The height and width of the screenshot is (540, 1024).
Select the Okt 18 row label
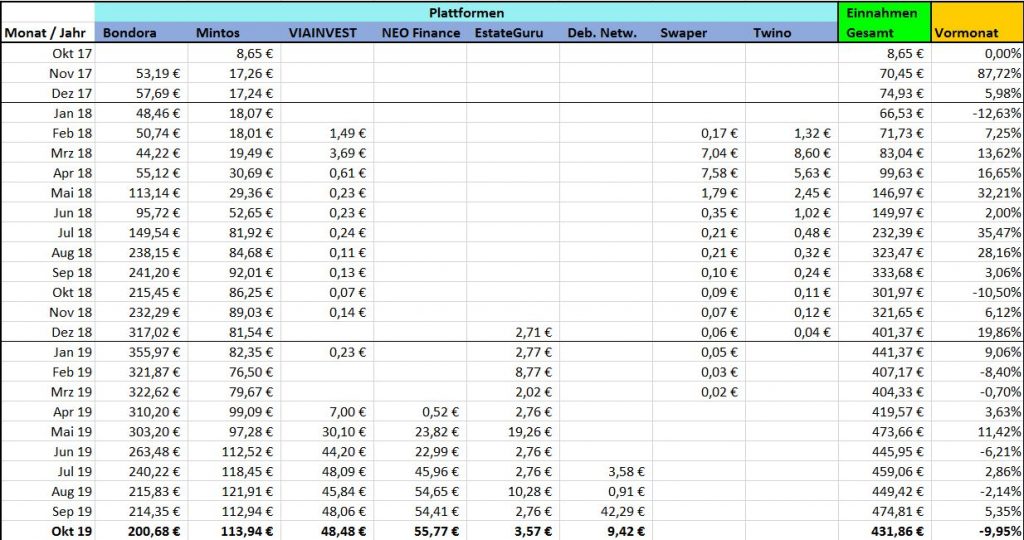(48, 293)
